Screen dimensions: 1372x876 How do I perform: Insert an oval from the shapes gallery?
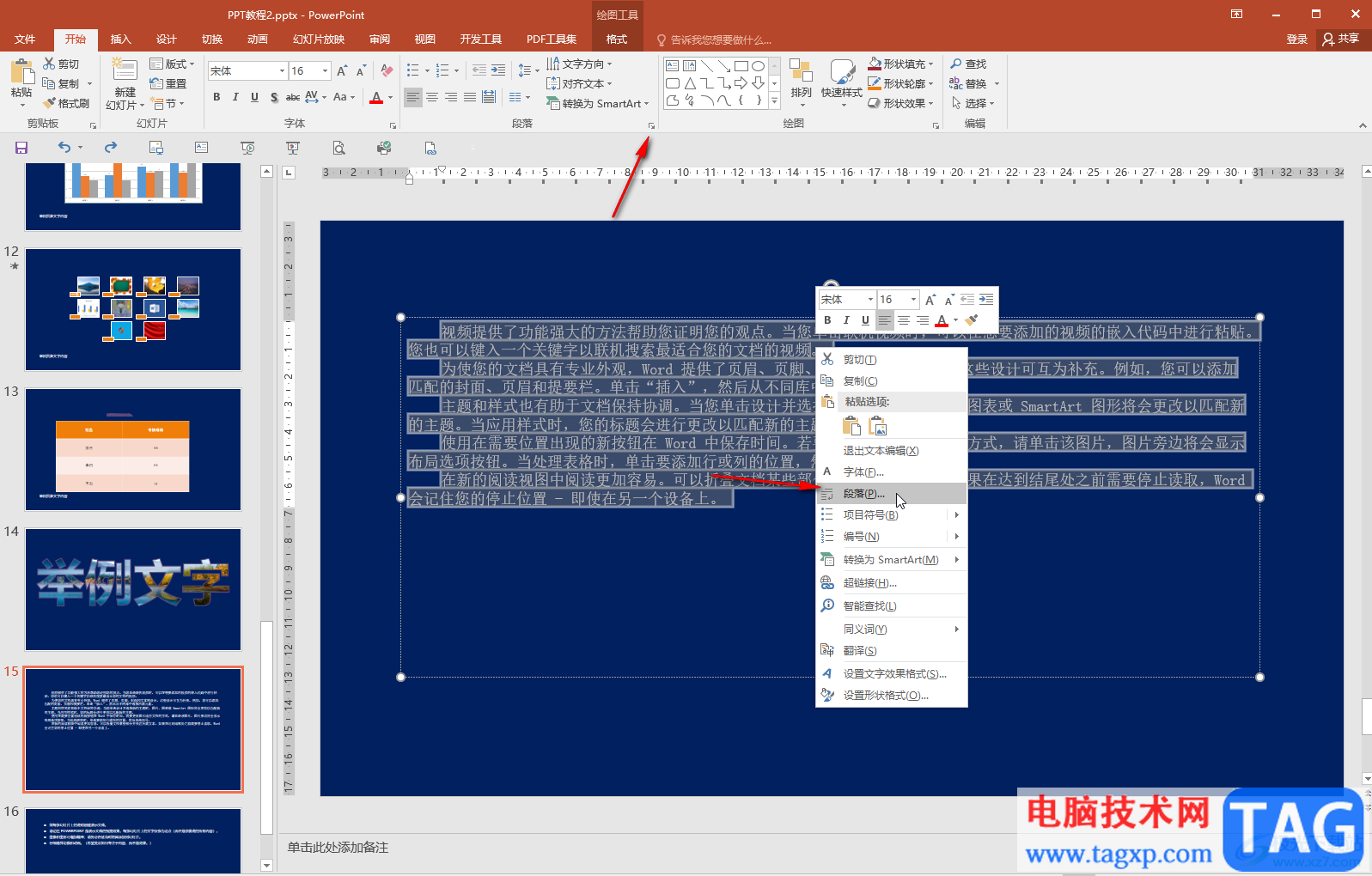point(758,66)
